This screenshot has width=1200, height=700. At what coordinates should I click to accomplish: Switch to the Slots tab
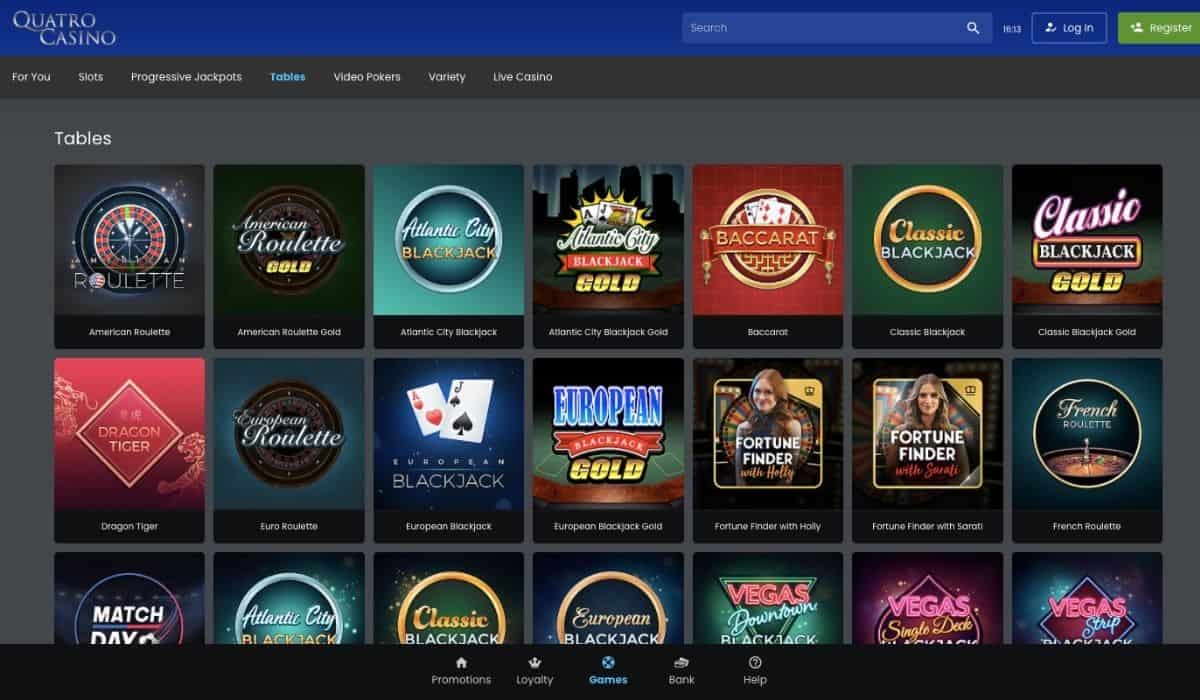(91, 77)
